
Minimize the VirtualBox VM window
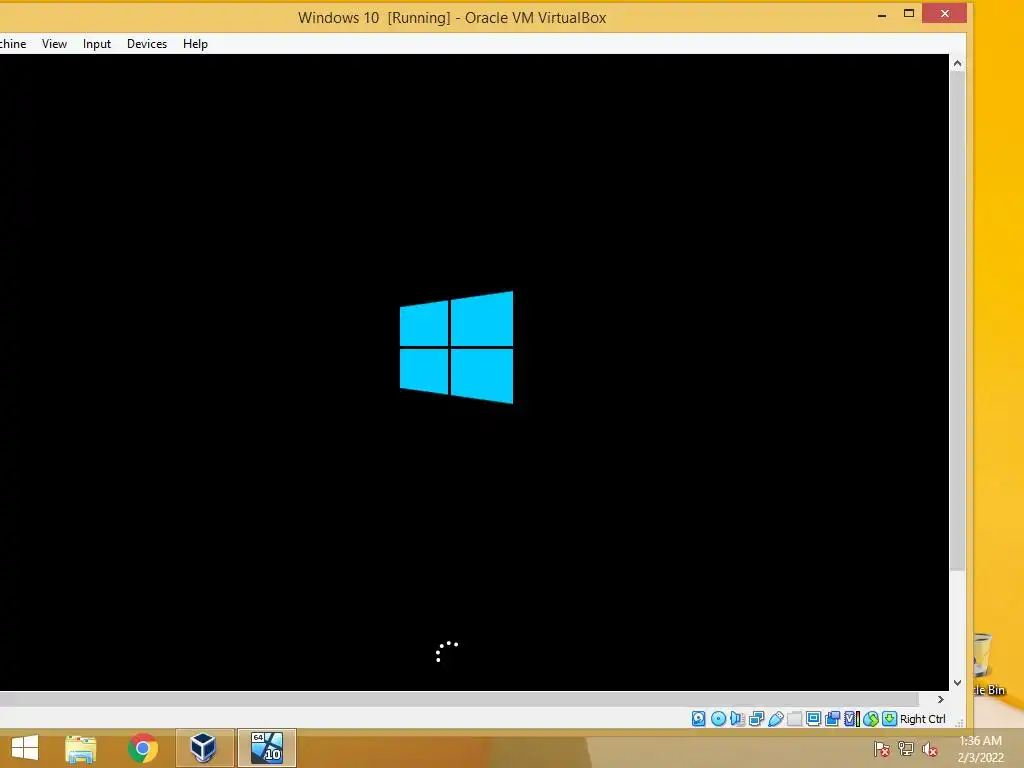click(882, 14)
